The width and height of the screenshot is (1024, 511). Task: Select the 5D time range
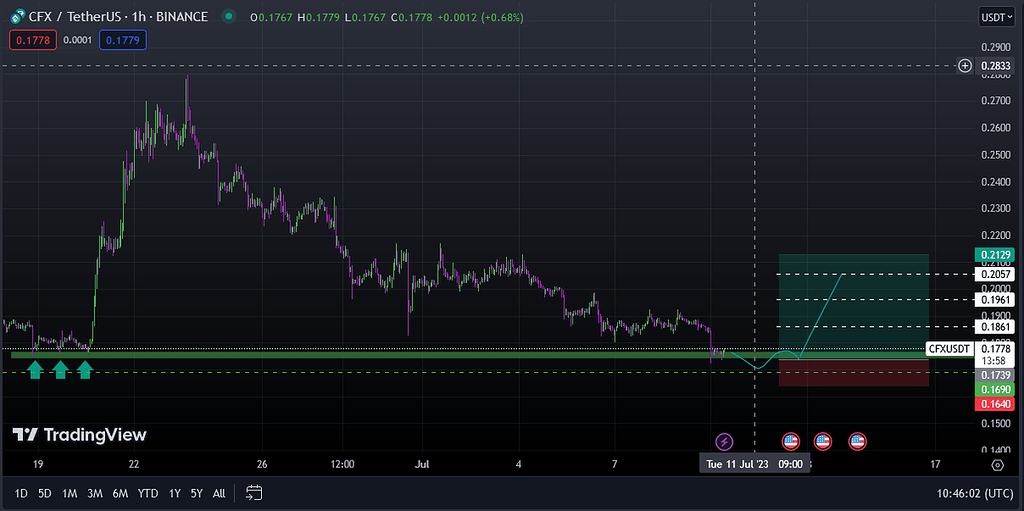pos(44,493)
